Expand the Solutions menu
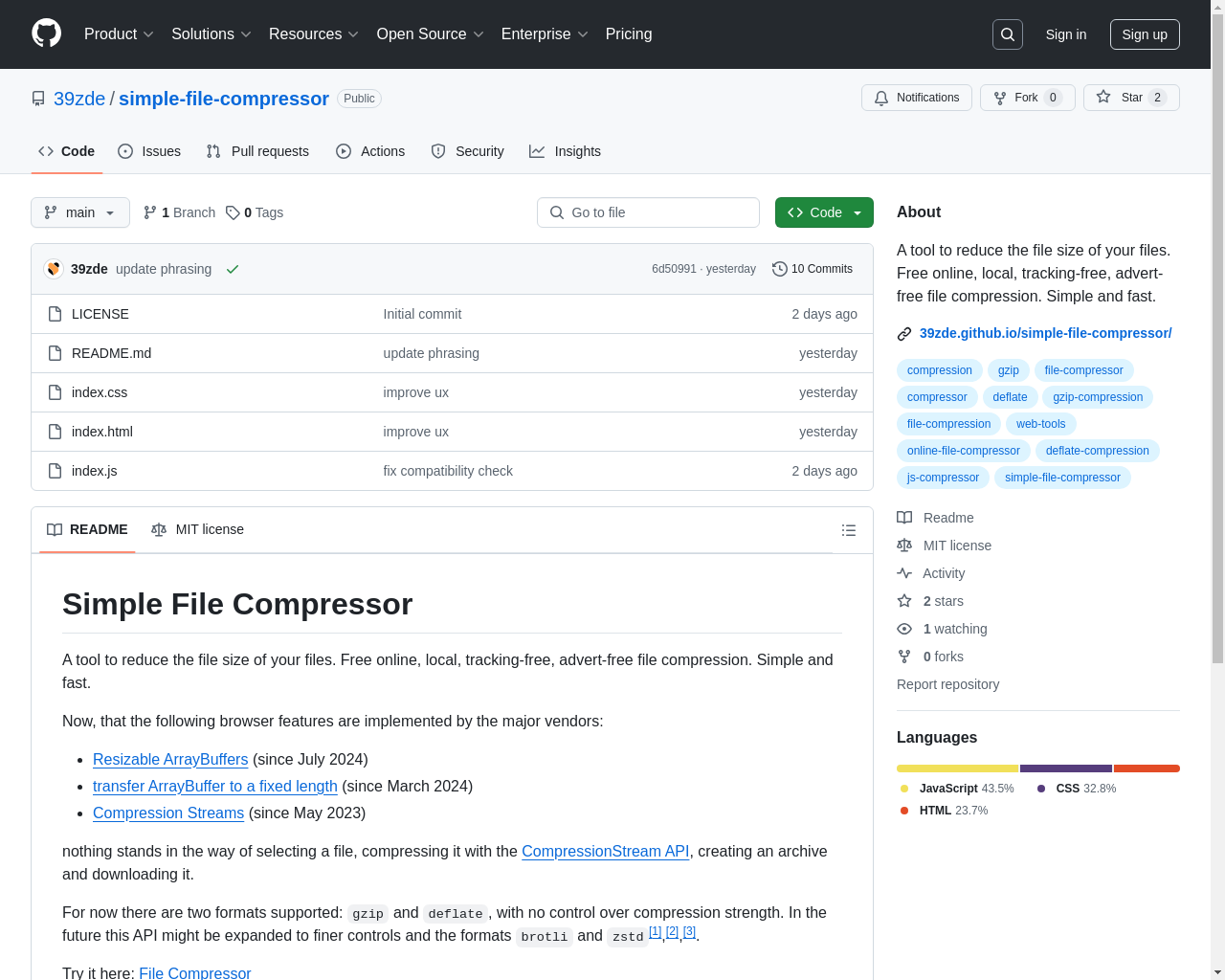The height and width of the screenshot is (980, 1225). pos(212,34)
